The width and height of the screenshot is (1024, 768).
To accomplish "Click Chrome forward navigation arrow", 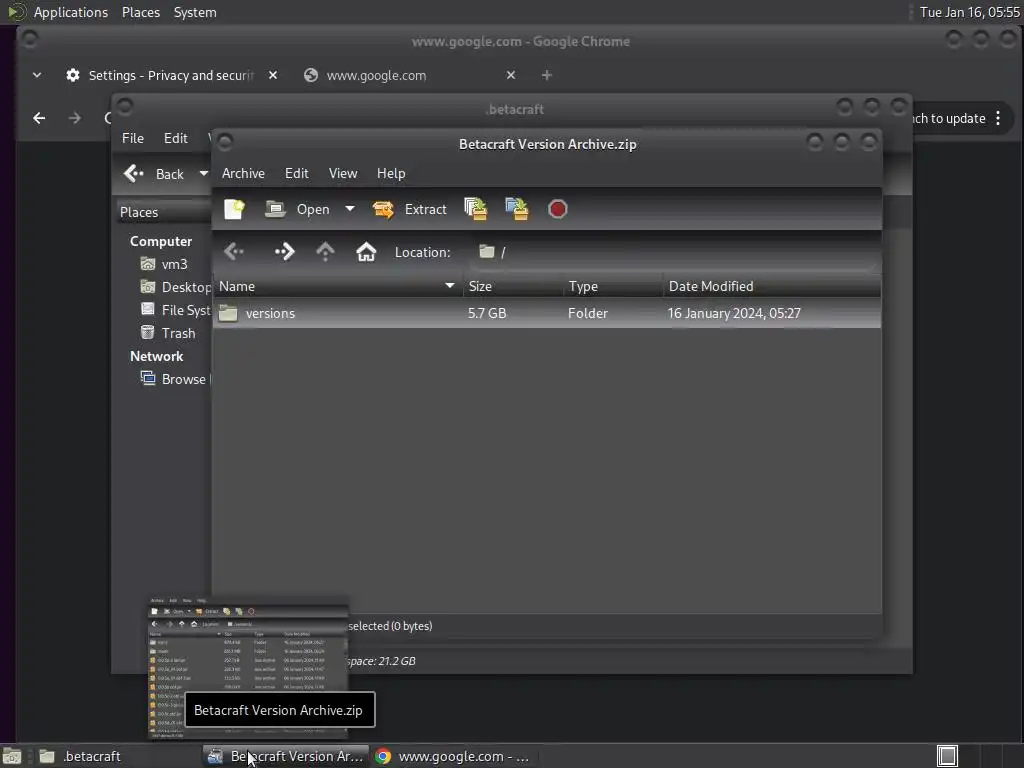I will coord(75,118).
